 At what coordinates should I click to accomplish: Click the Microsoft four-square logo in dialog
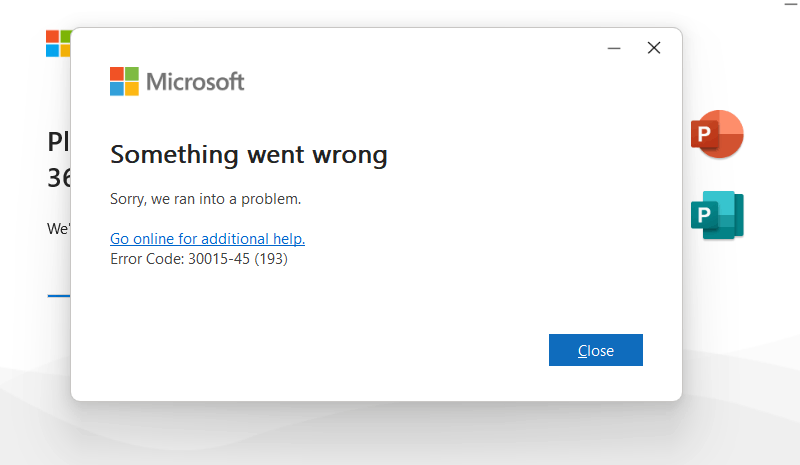[124, 82]
